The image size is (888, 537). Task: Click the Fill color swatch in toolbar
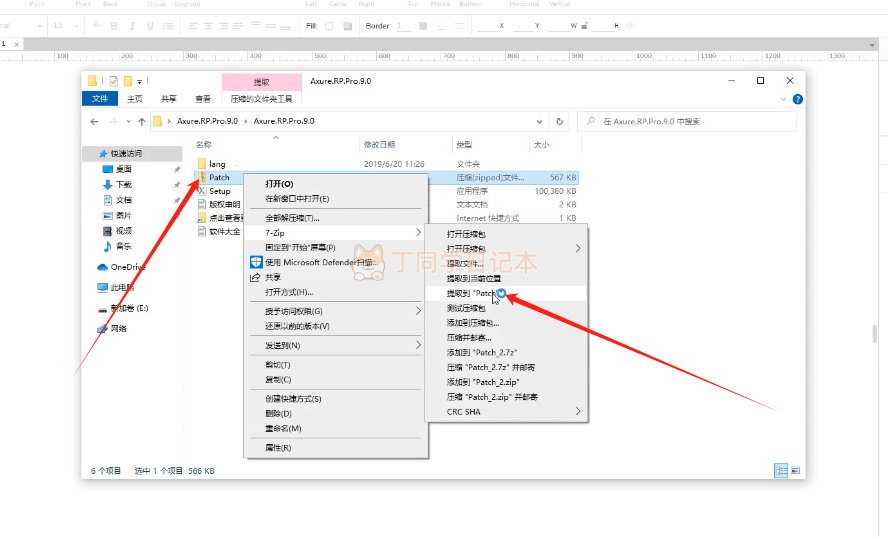tap(328, 25)
